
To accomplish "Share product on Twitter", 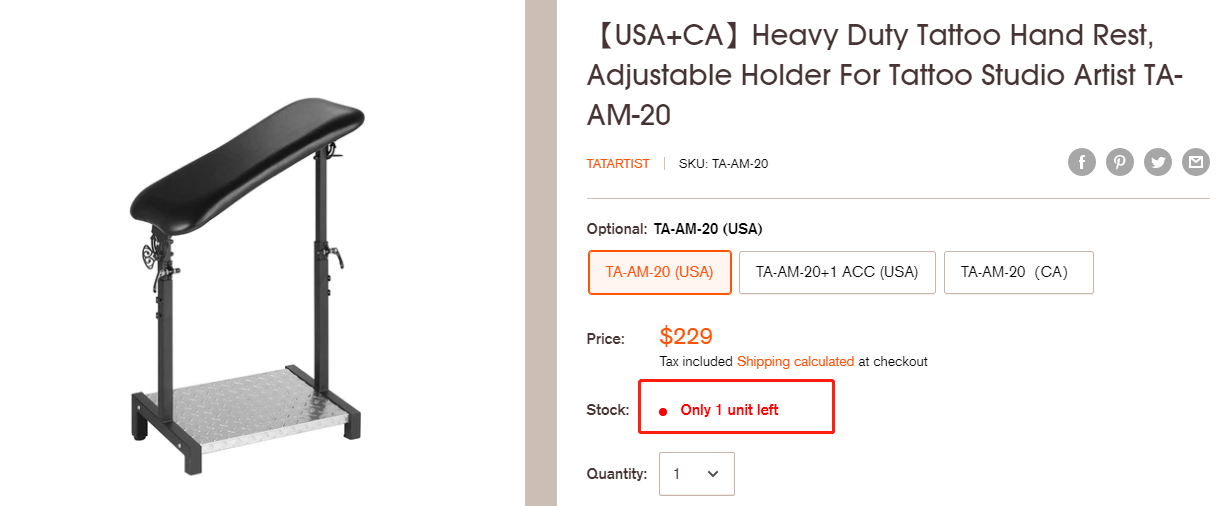I will point(1158,162).
